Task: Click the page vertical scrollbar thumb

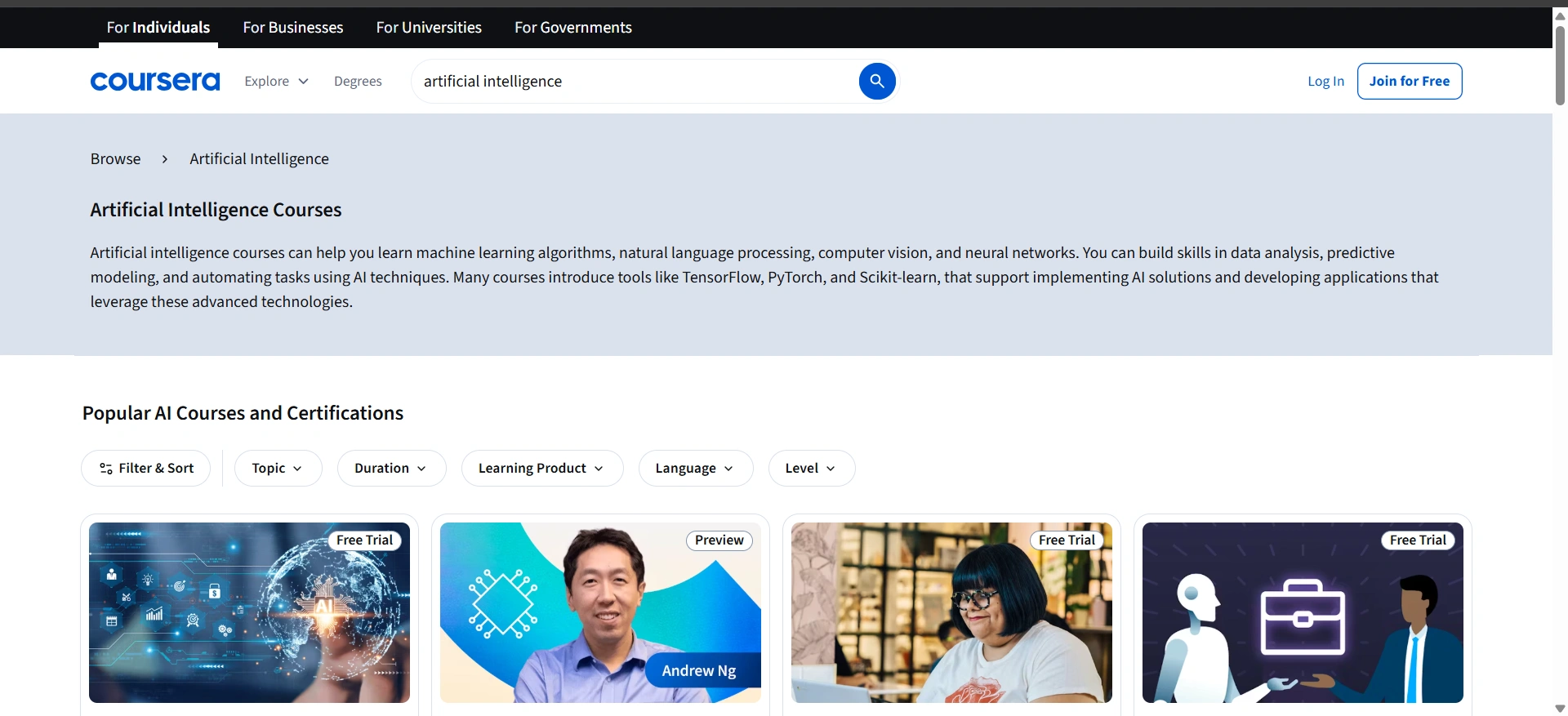Action: [1560, 65]
